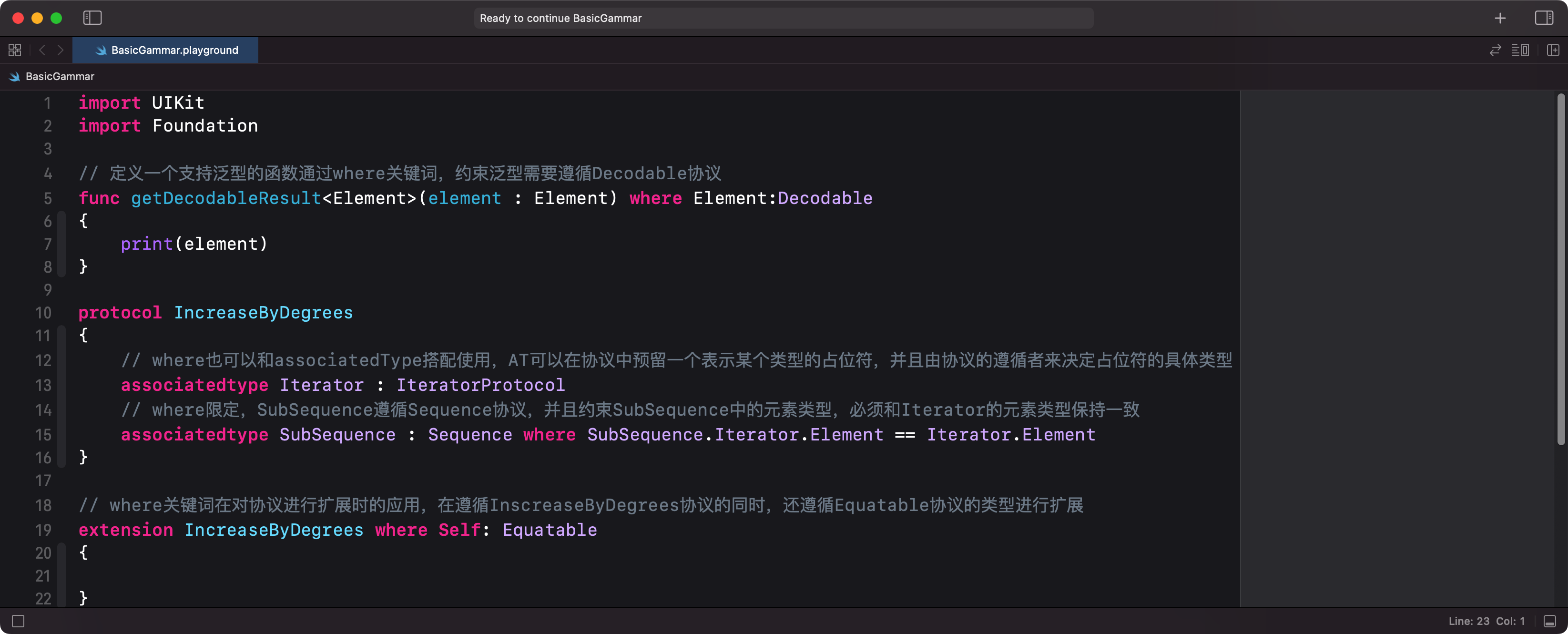
Task: Fold the code ribbon beside line 11
Action: [x=61, y=396]
